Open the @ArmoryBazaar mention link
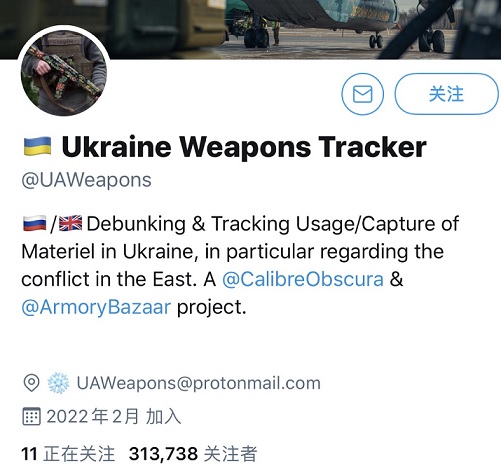The height and width of the screenshot is (475, 501). (96, 307)
